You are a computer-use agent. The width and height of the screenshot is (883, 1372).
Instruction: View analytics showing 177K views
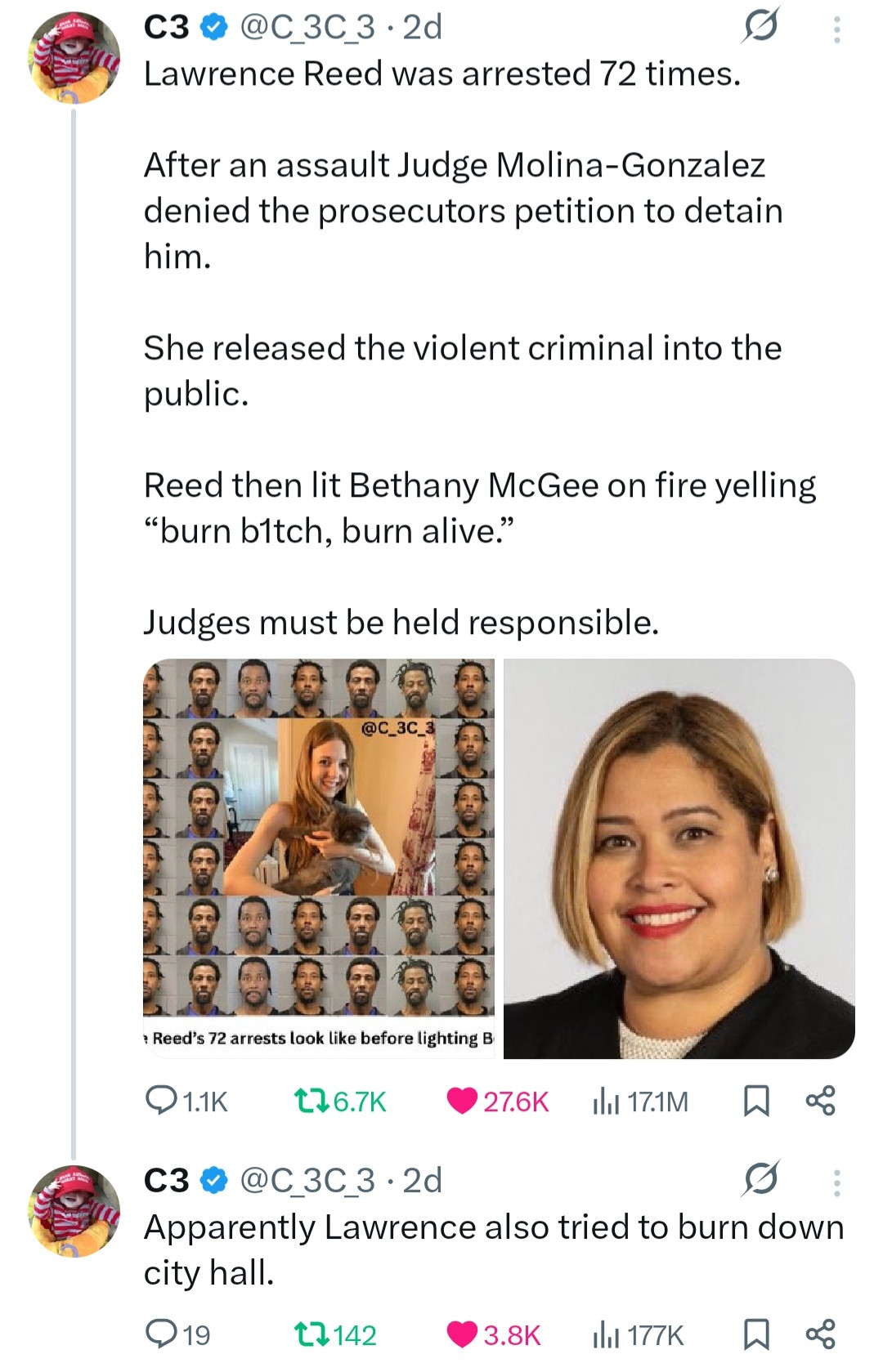(x=605, y=1334)
